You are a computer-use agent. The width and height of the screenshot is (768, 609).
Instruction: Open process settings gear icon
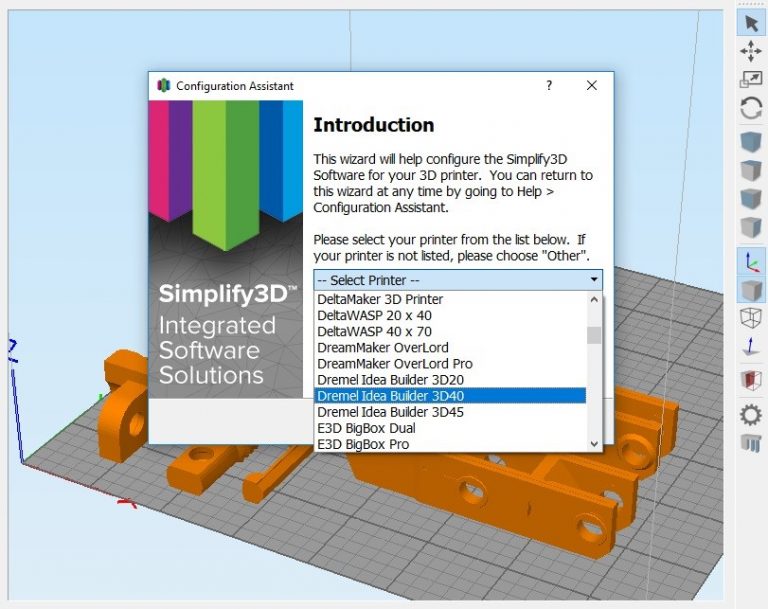tap(751, 414)
